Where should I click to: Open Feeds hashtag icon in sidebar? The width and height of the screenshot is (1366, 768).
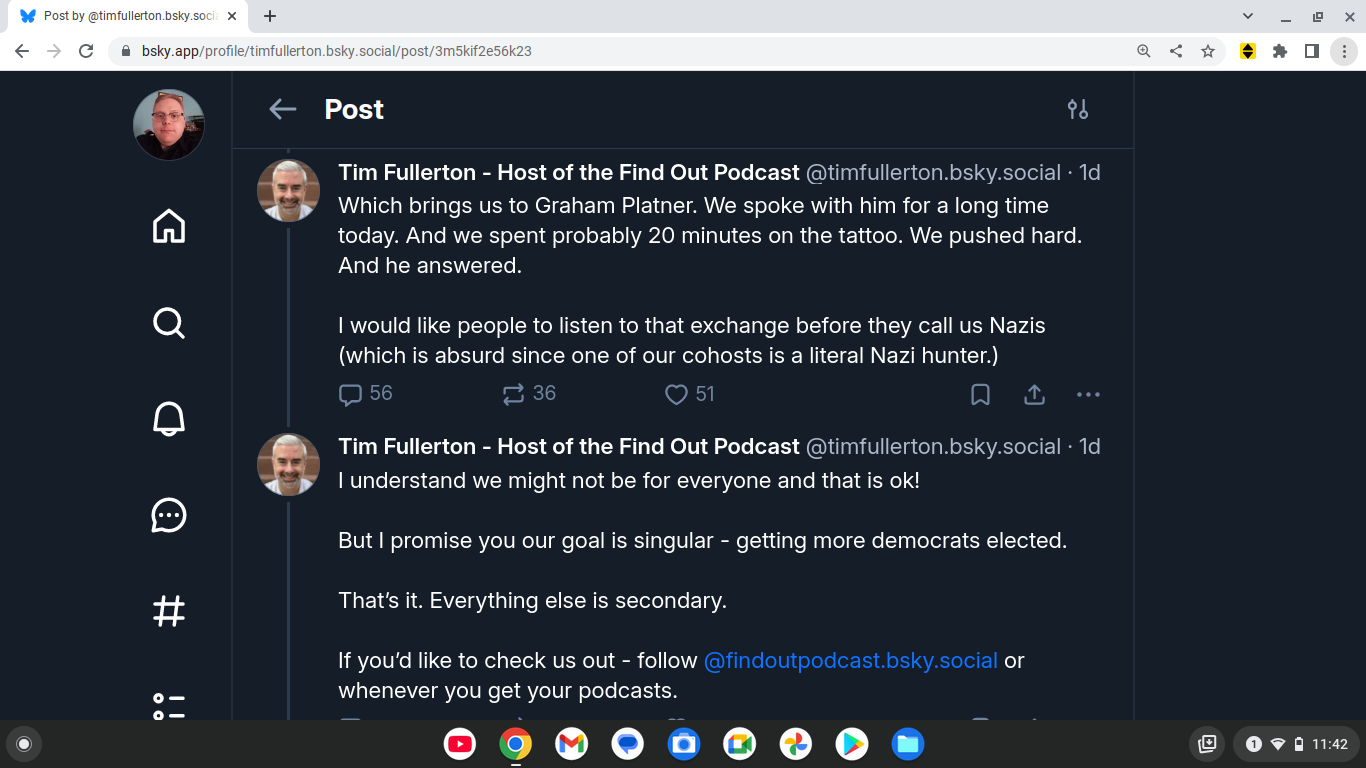(169, 611)
